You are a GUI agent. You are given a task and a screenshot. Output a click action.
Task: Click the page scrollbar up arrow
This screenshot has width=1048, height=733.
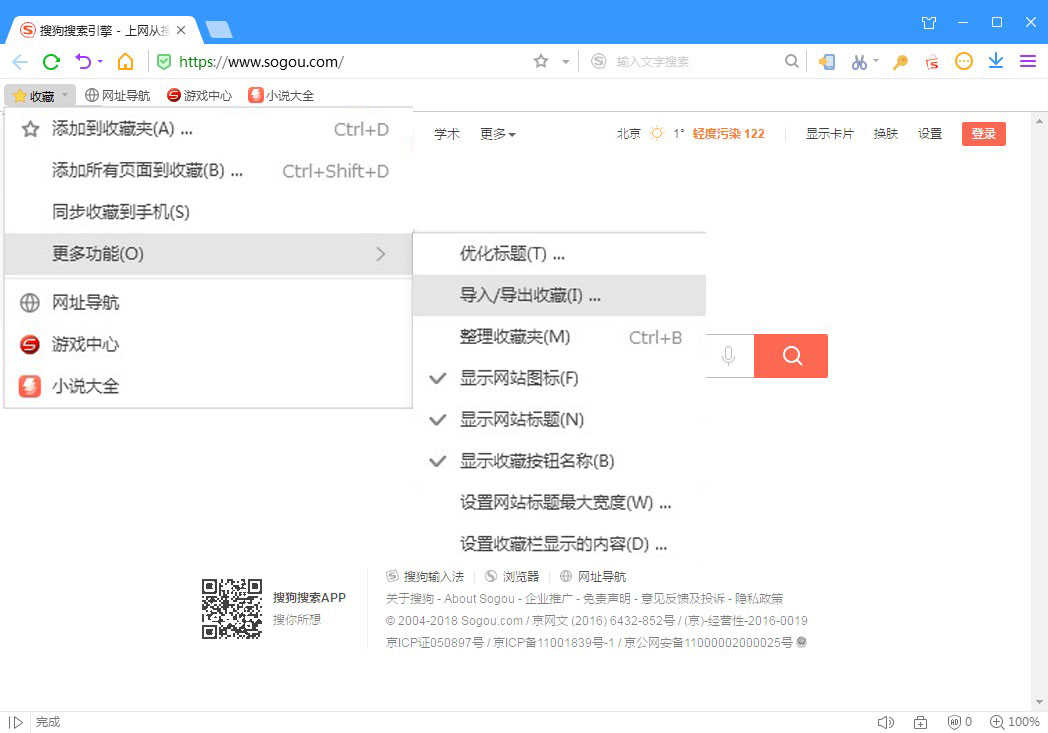click(1039, 122)
